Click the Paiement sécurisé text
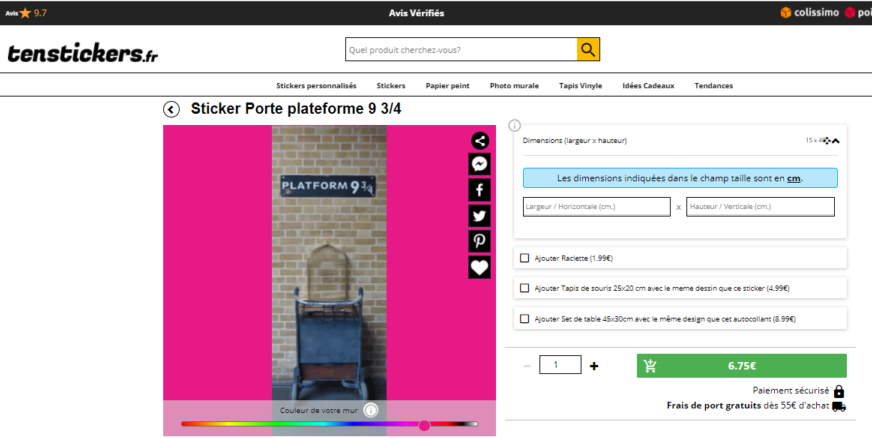The image size is (872, 438). 790,391
